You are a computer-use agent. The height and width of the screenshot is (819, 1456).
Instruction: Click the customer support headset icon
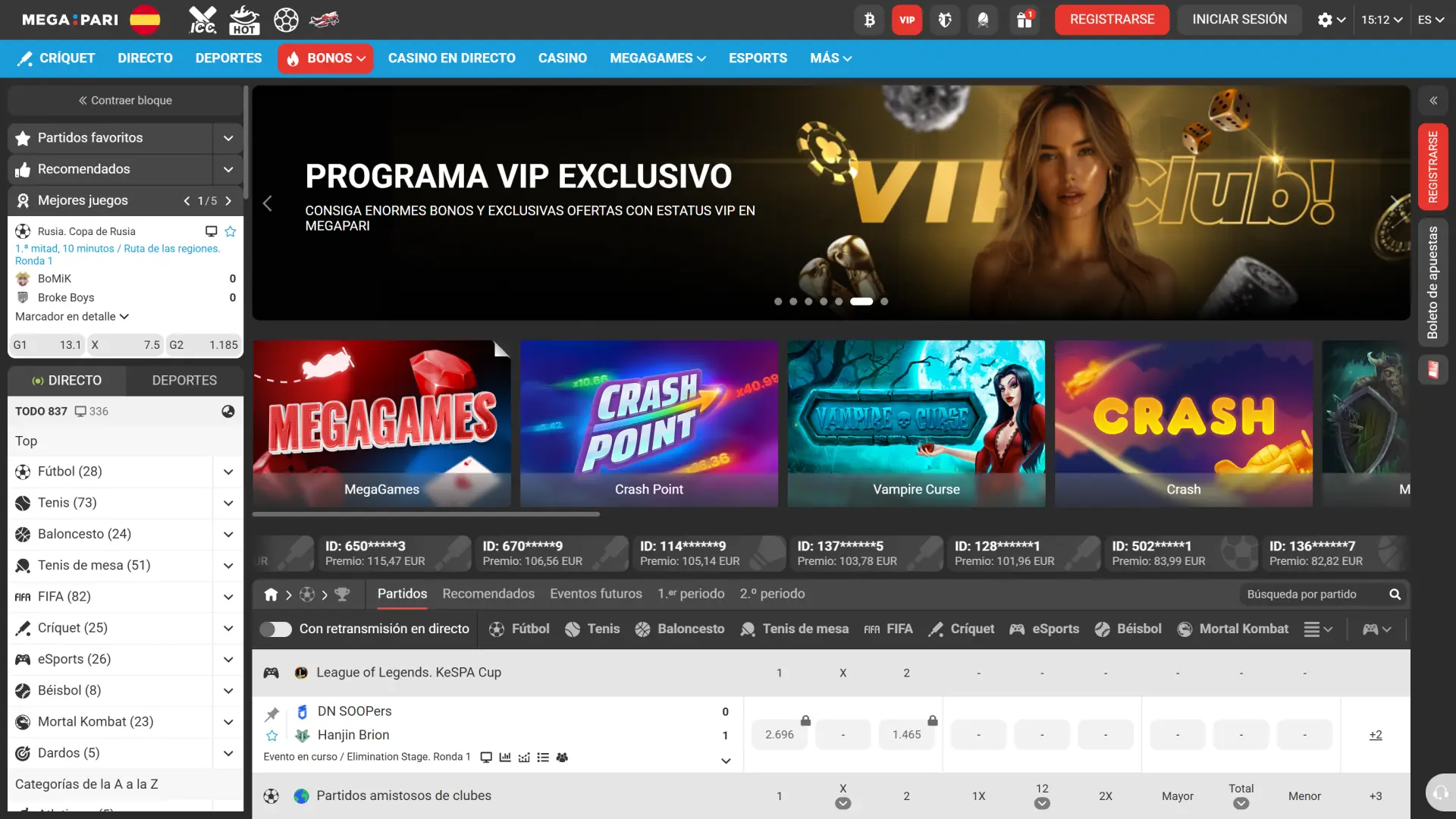(x=1439, y=794)
